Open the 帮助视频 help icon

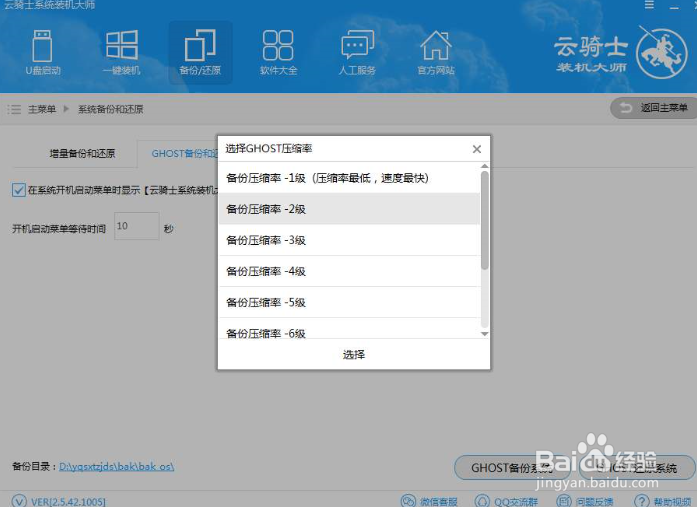[x=641, y=501]
